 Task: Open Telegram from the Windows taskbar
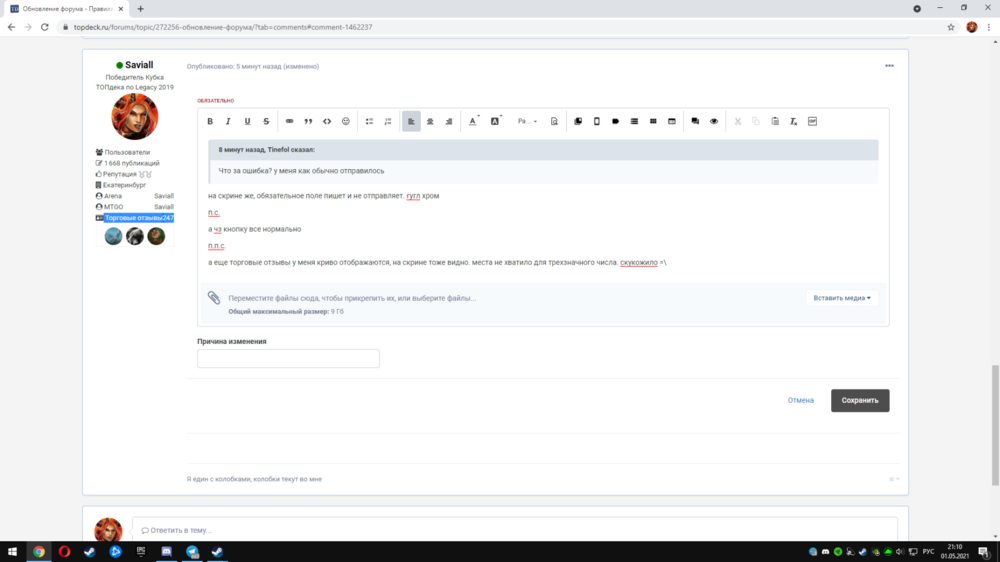click(x=192, y=551)
